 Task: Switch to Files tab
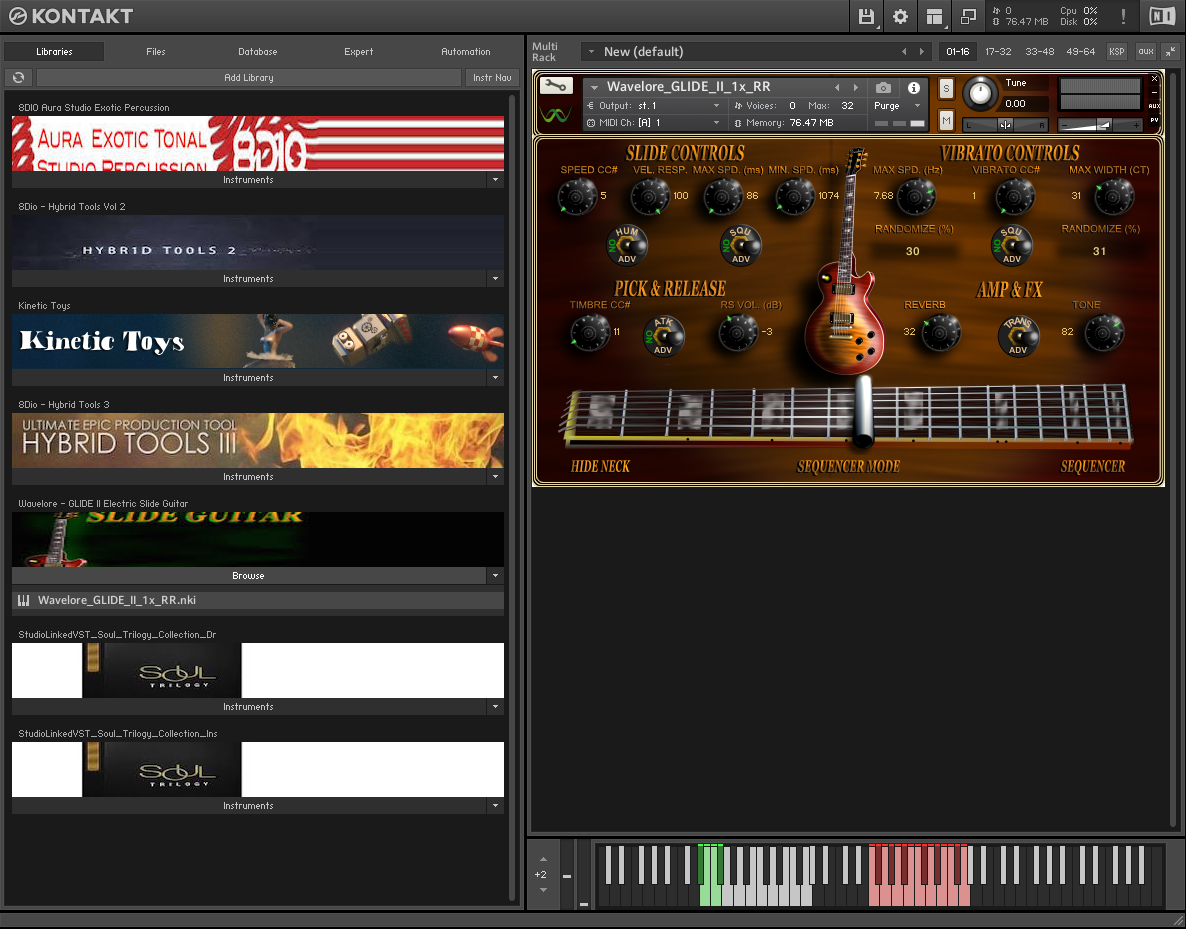(156, 51)
